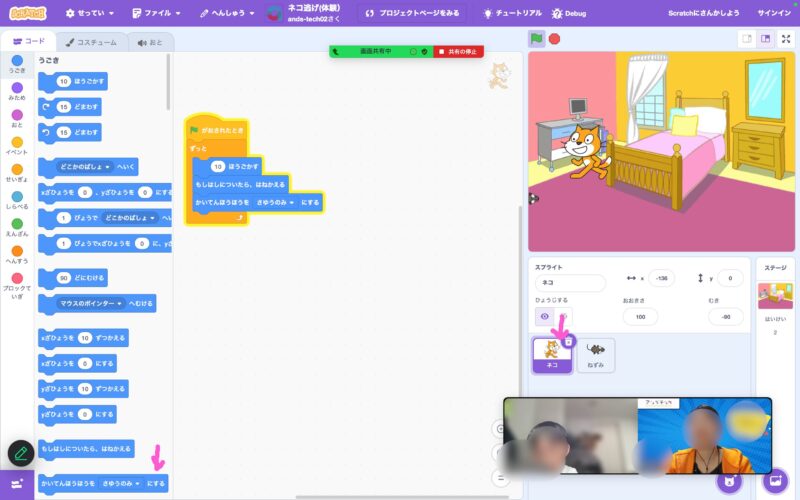Open the せってい settings dropdown
Screen dimensions: 800x500
(x=90, y=14)
